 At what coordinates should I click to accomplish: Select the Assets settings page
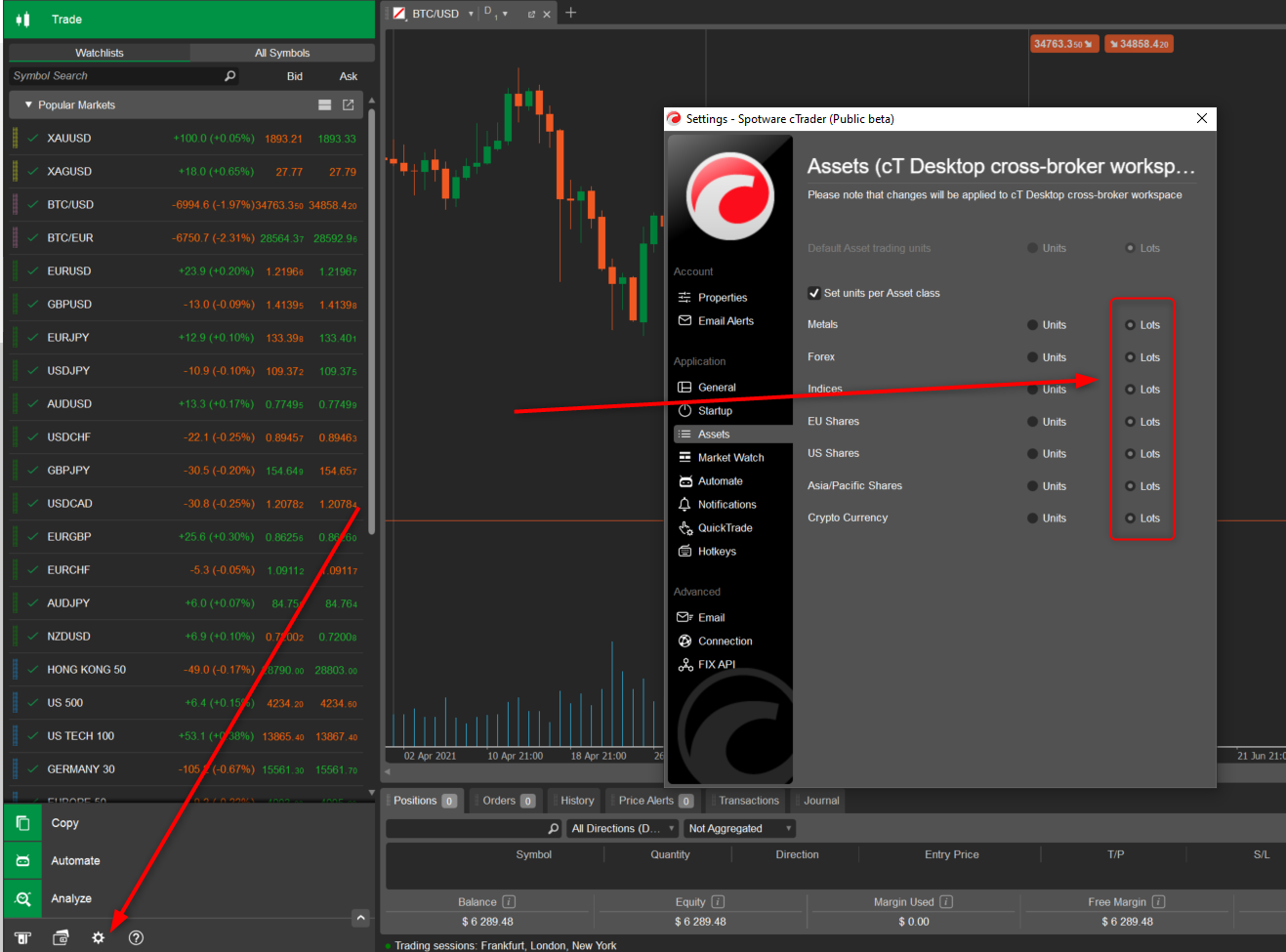732,435
